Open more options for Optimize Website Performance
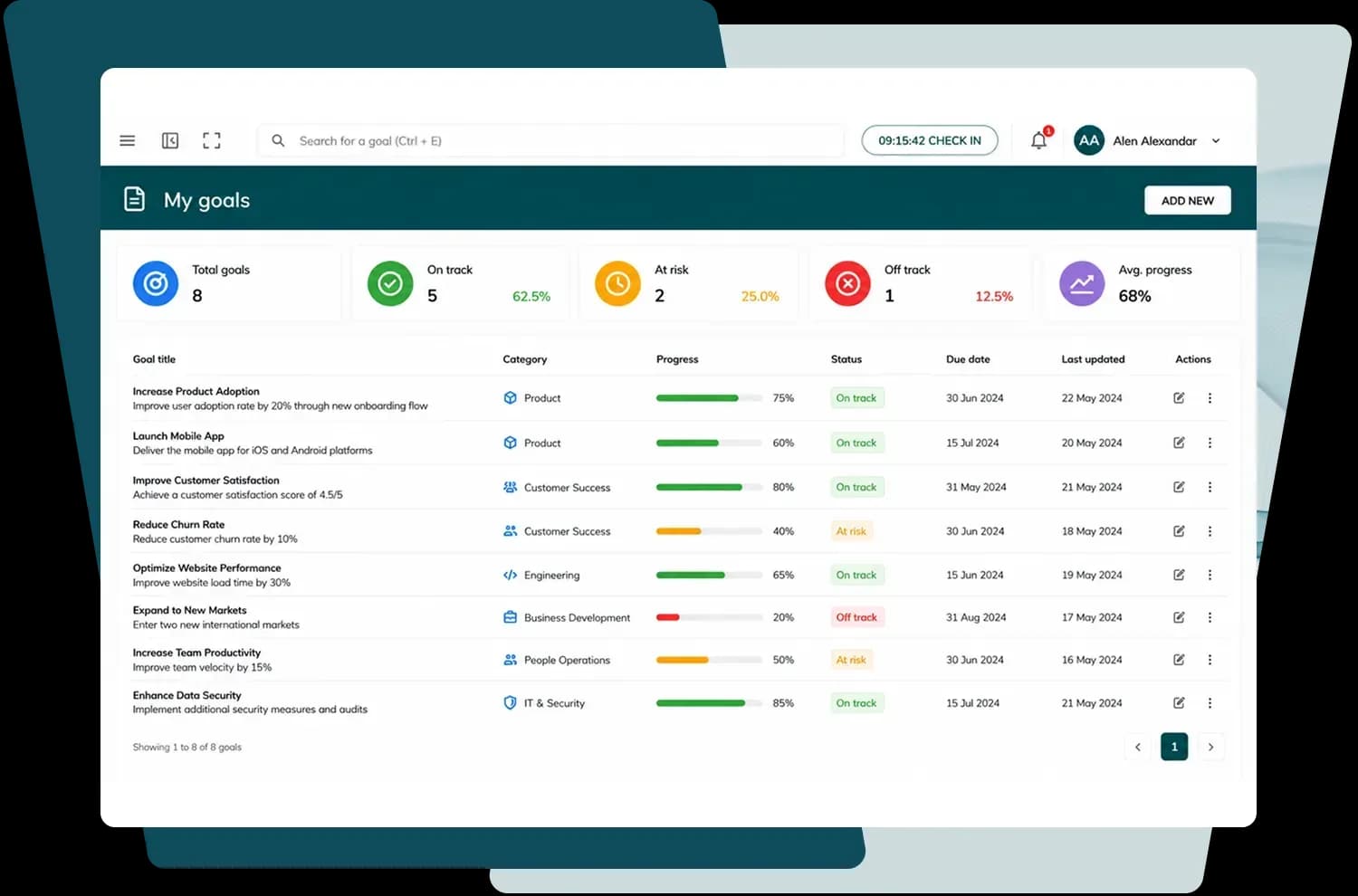The width and height of the screenshot is (1358, 896). tap(1210, 575)
